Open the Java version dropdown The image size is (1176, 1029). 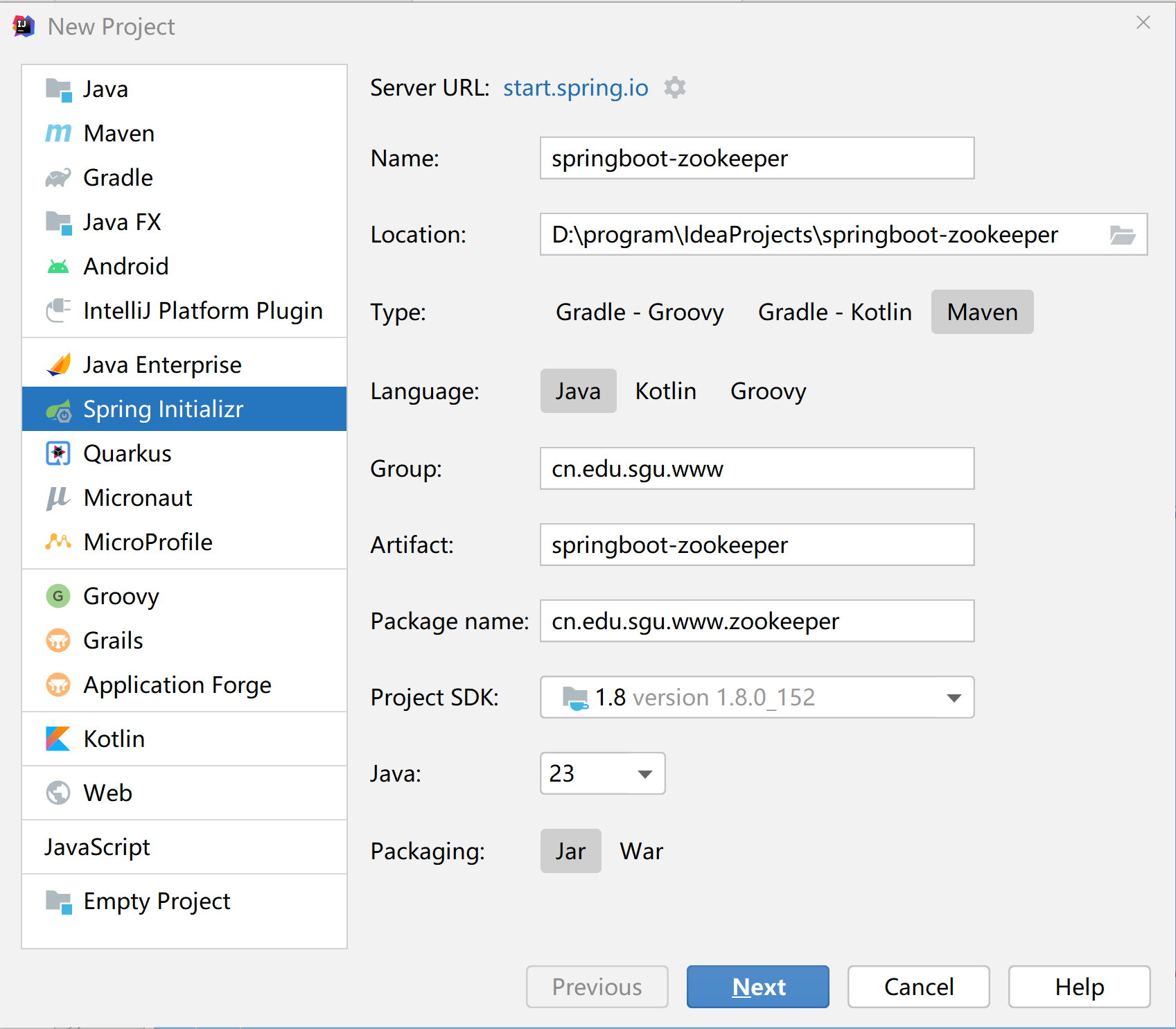(x=602, y=773)
